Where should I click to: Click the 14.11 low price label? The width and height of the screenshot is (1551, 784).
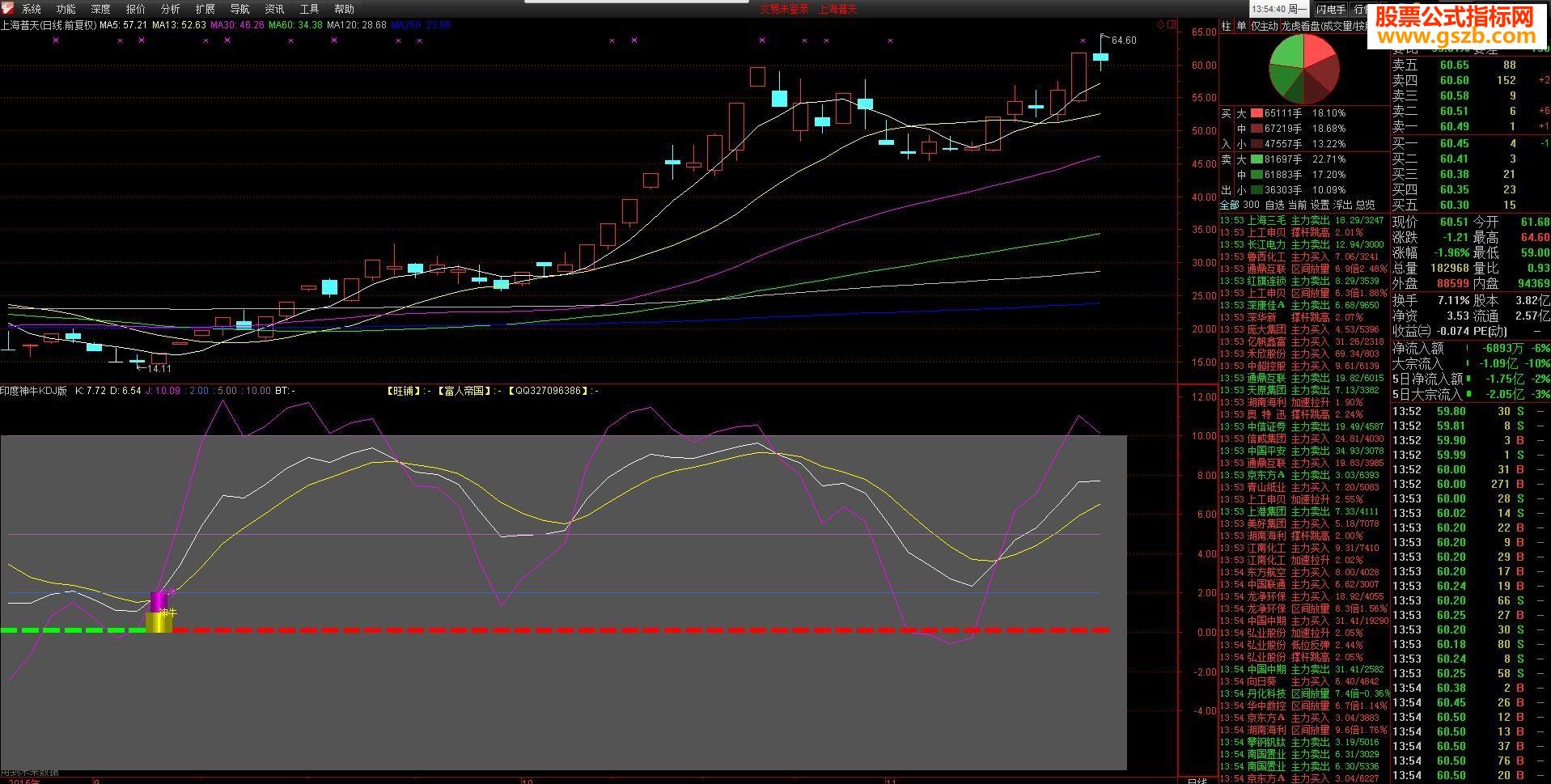pos(159,369)
